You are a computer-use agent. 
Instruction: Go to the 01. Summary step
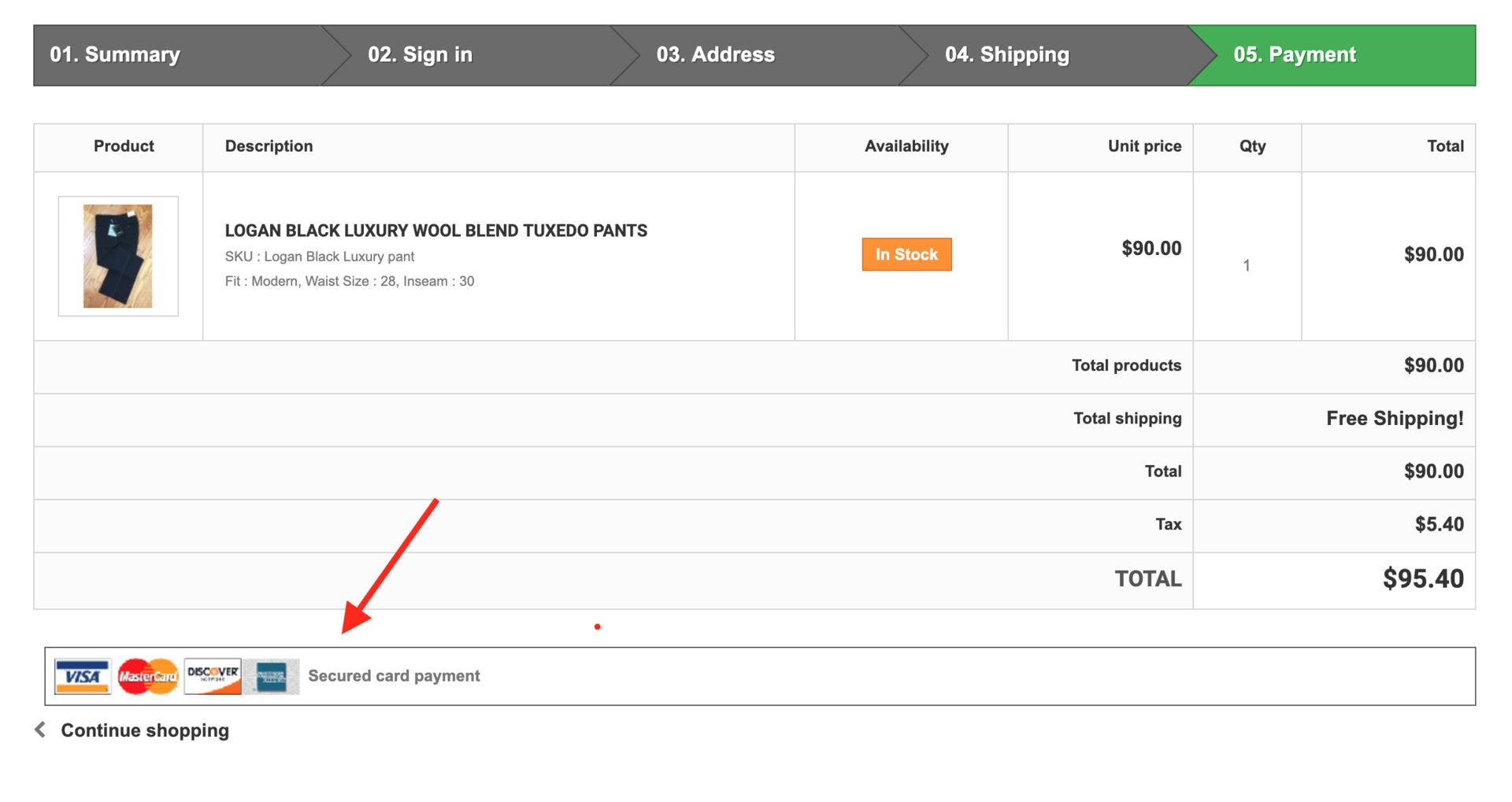tap(115, 54)
